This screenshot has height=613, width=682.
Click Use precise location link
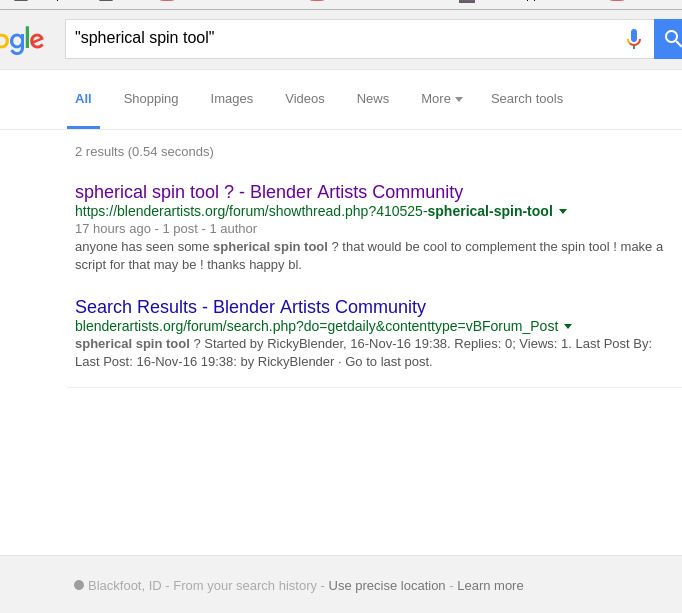(x=387, y=586)
